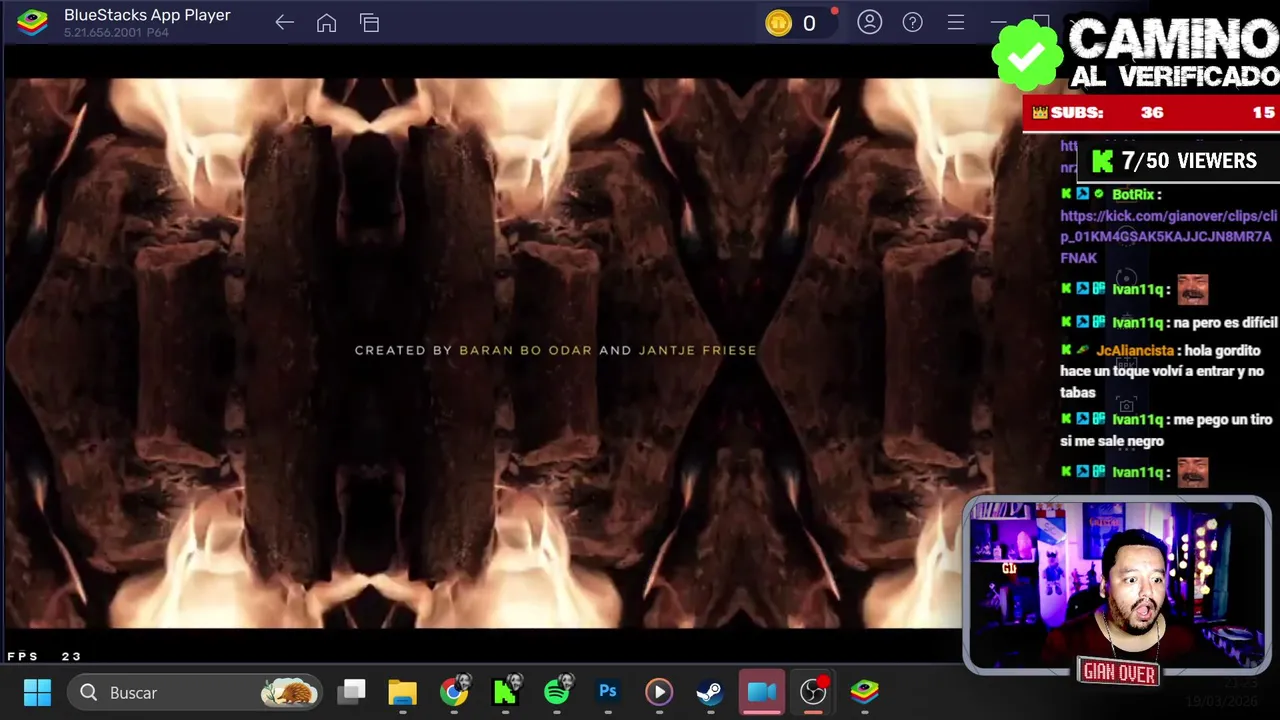Click the BlueStacks logo in the title bar
The height and width of the screenshot is (720, 1280).
tap(32, 22)
